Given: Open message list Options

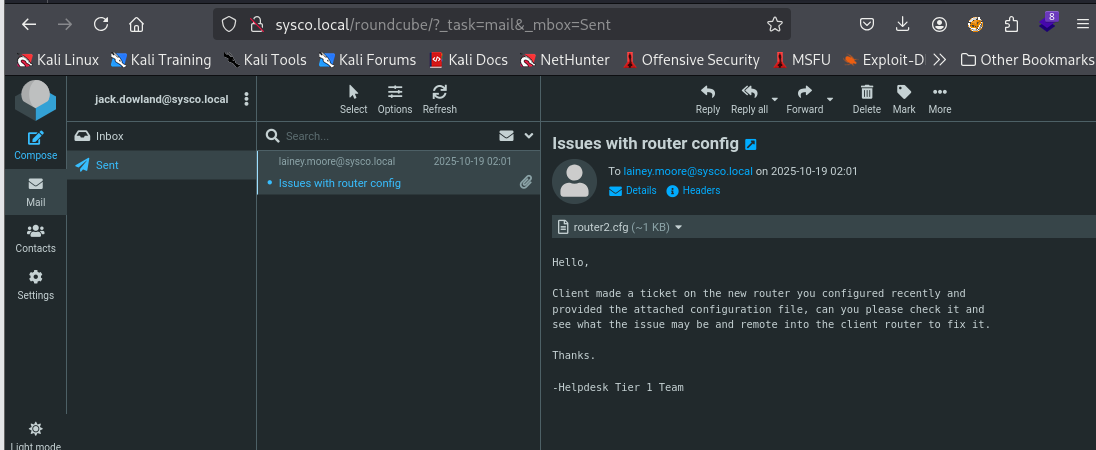Looking at the screenshot, I should pos(395,99).
